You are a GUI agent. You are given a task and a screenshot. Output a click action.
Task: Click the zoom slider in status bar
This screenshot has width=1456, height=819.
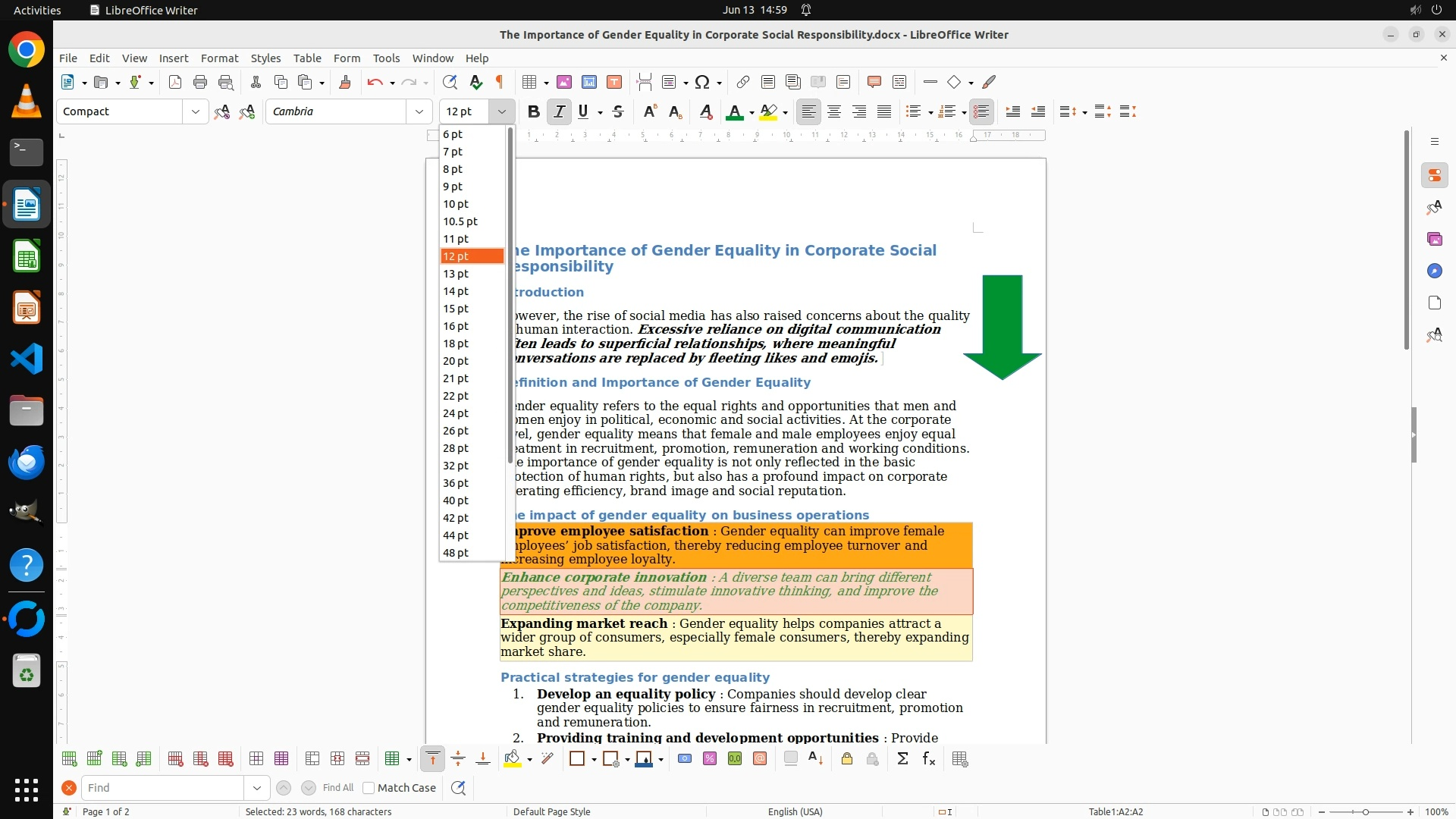[1365, 811]
